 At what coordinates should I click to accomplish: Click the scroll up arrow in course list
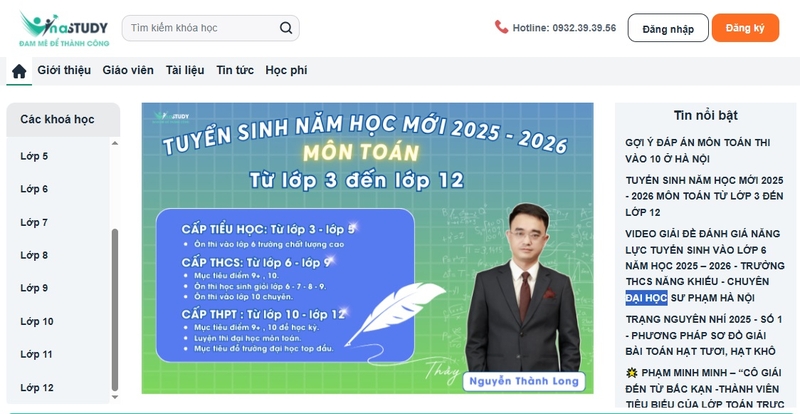pyautogui.click(x=115, y=143)
